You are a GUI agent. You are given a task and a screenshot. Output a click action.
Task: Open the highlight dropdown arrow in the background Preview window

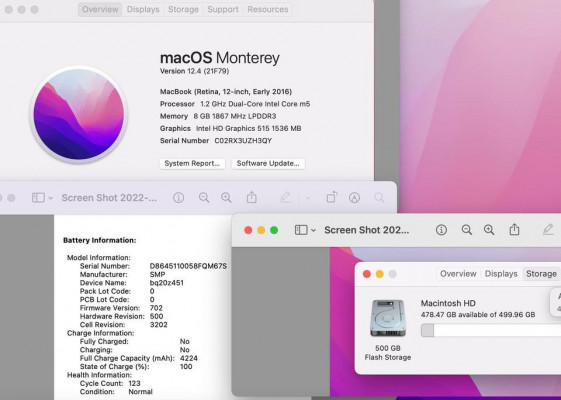(308, 198)
